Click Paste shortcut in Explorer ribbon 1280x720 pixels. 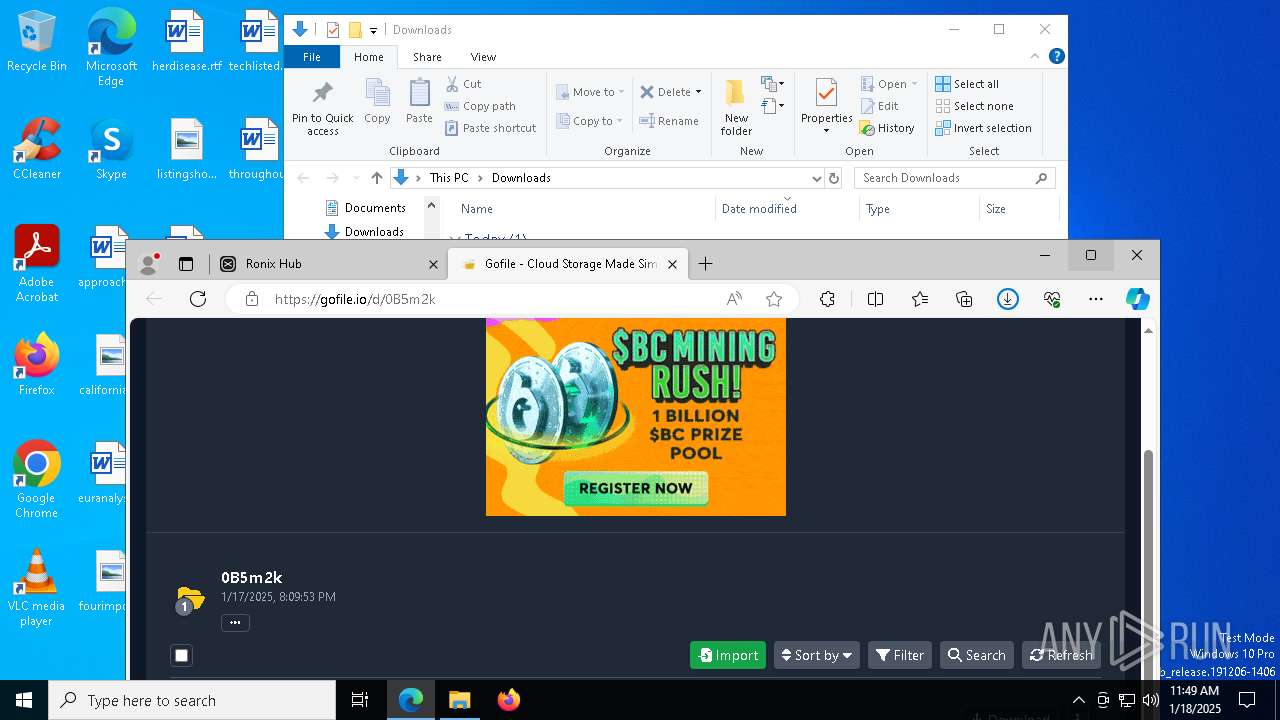pyautogui.click(x=490, y=128)
